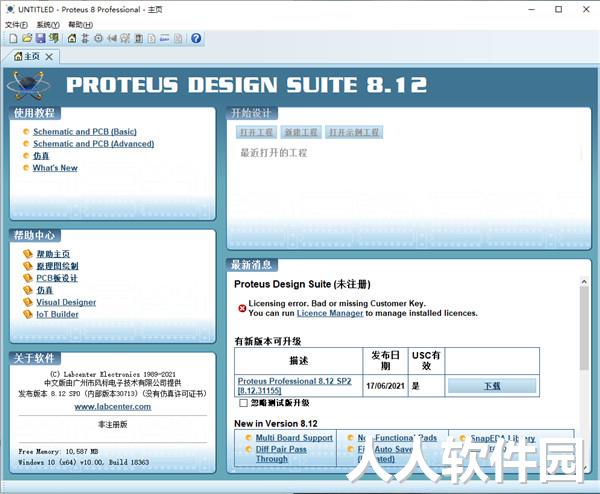Open PCB Layout toolbar icon
Screen dimensions: 600x494
pyautogui.click(x=98, y=38)
